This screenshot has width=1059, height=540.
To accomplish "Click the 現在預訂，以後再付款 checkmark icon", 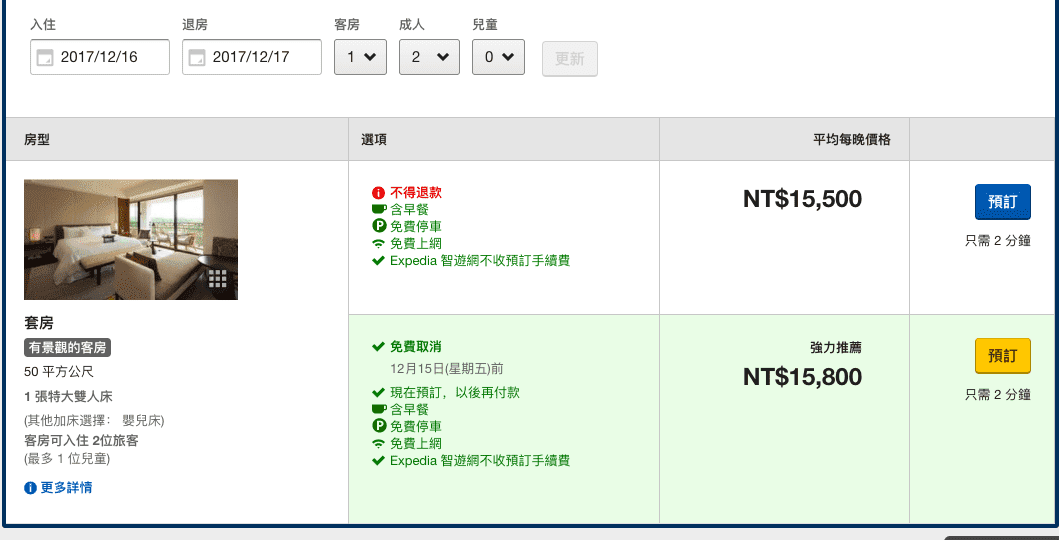I will (x=378, y=392).
